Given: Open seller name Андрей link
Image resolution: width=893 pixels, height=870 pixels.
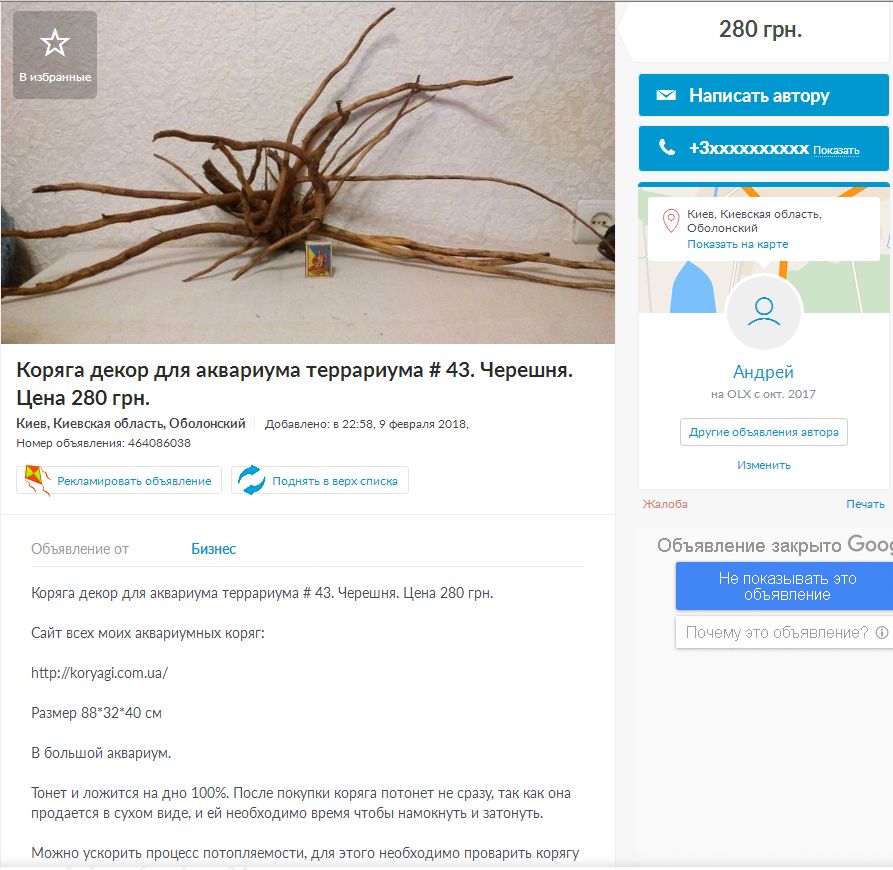Looking at the screenshot, I should tap(763, 372).
